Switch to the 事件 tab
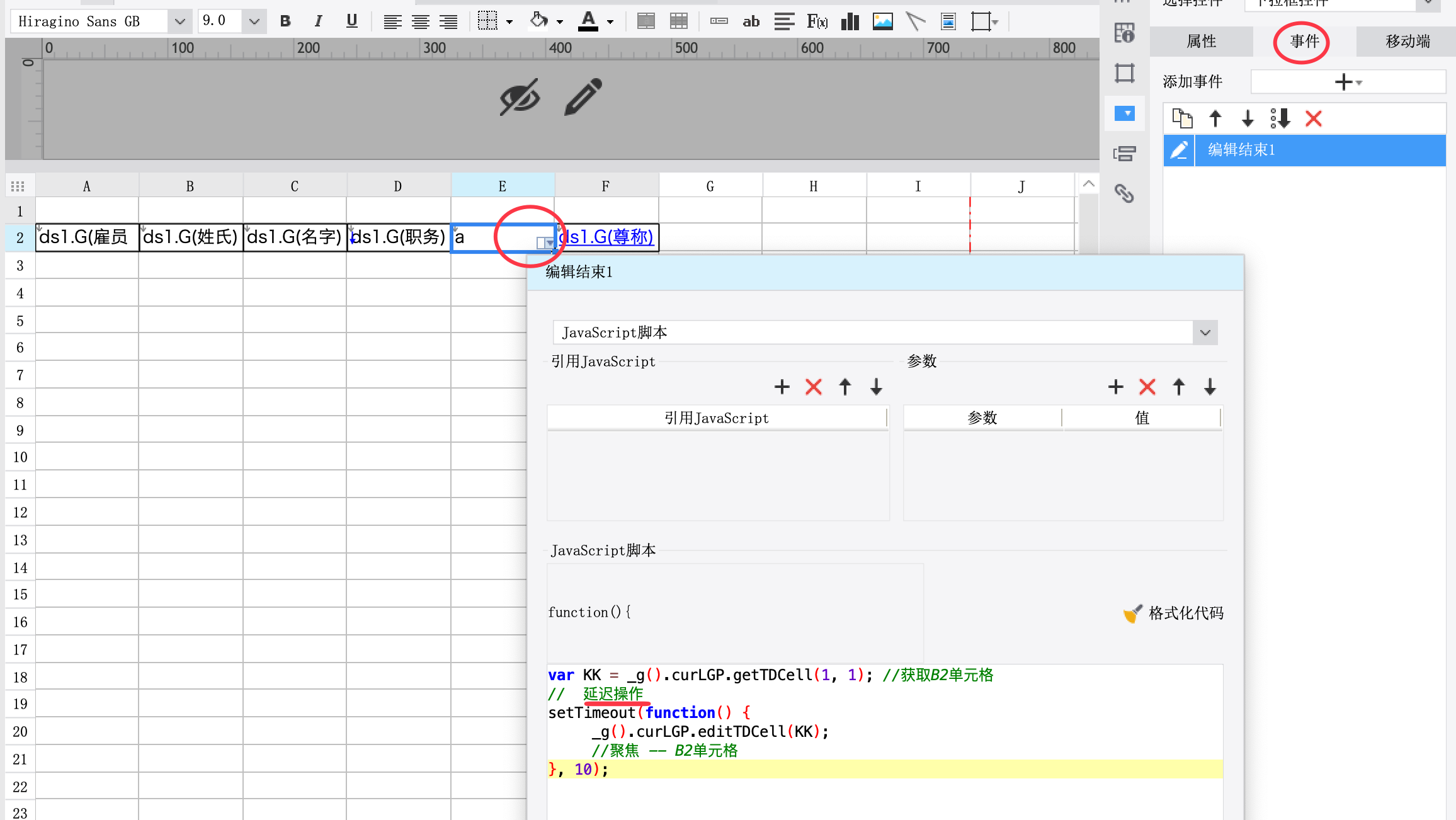 click(x=1304, y=42)
